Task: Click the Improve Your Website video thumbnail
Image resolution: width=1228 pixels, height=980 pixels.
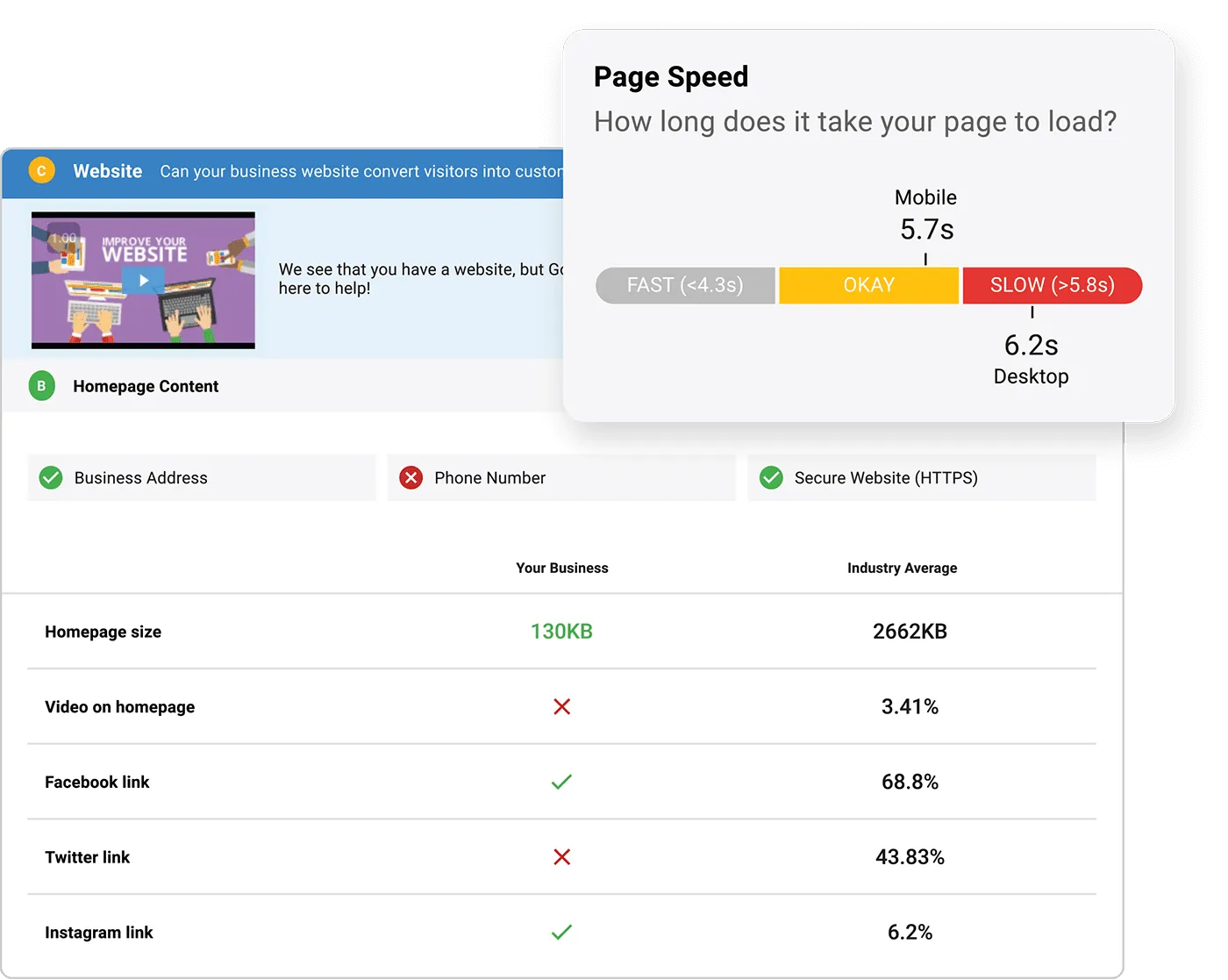Action: [x=142, y=279]
